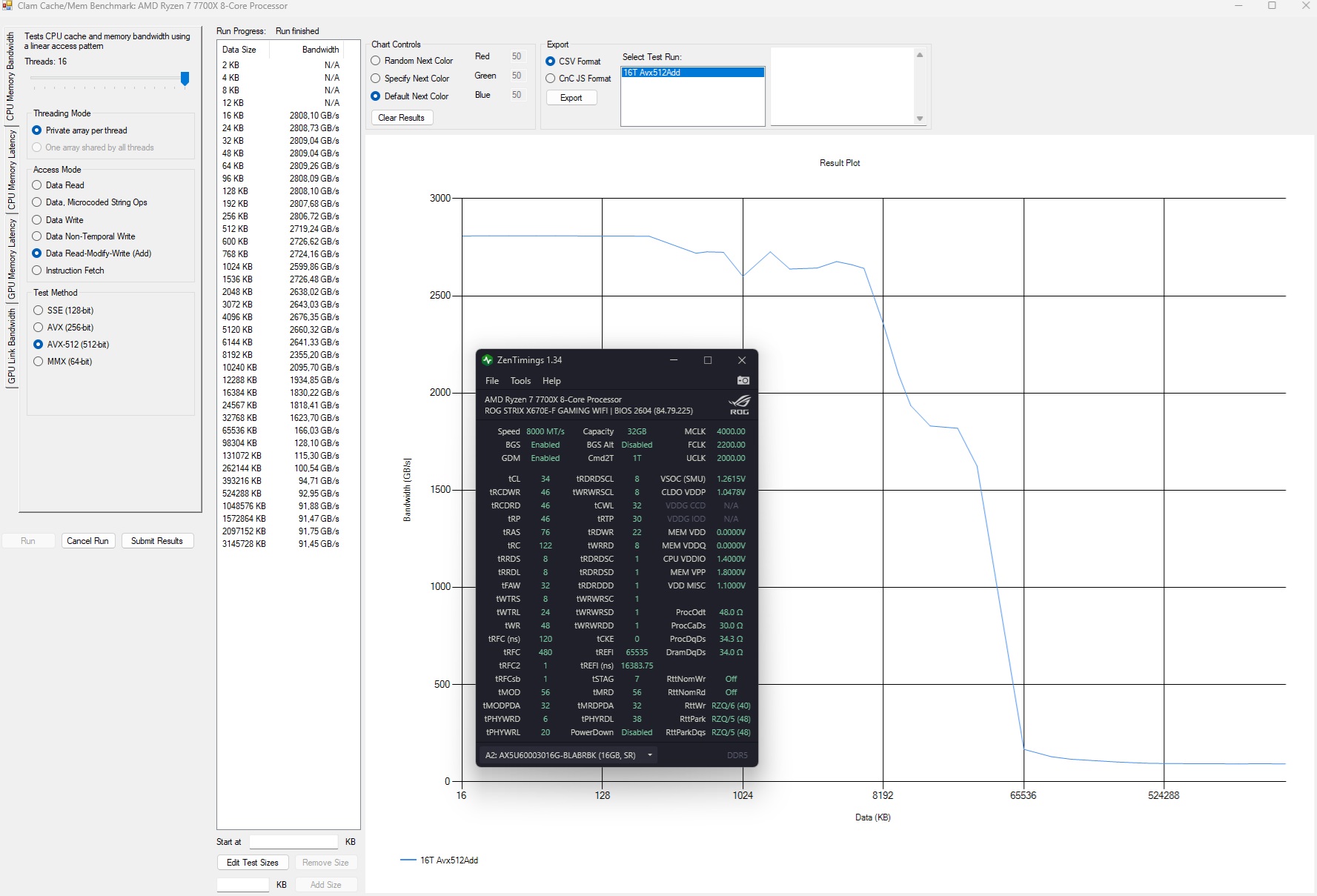This screenshot has height=896, width=1317.
Task: Open the ZenTimings File menu
Action: [492, 381]
